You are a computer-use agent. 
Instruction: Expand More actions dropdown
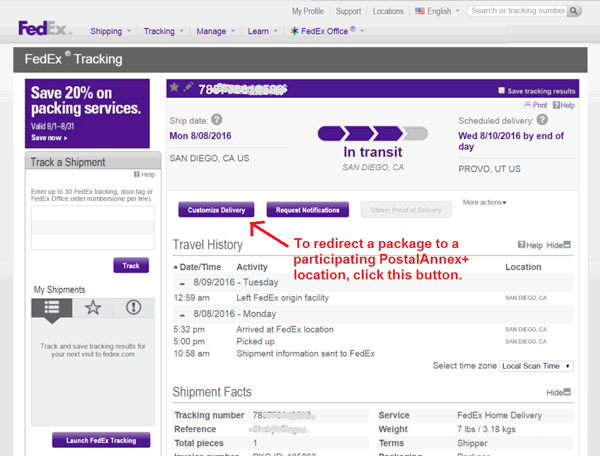point(484,202)
